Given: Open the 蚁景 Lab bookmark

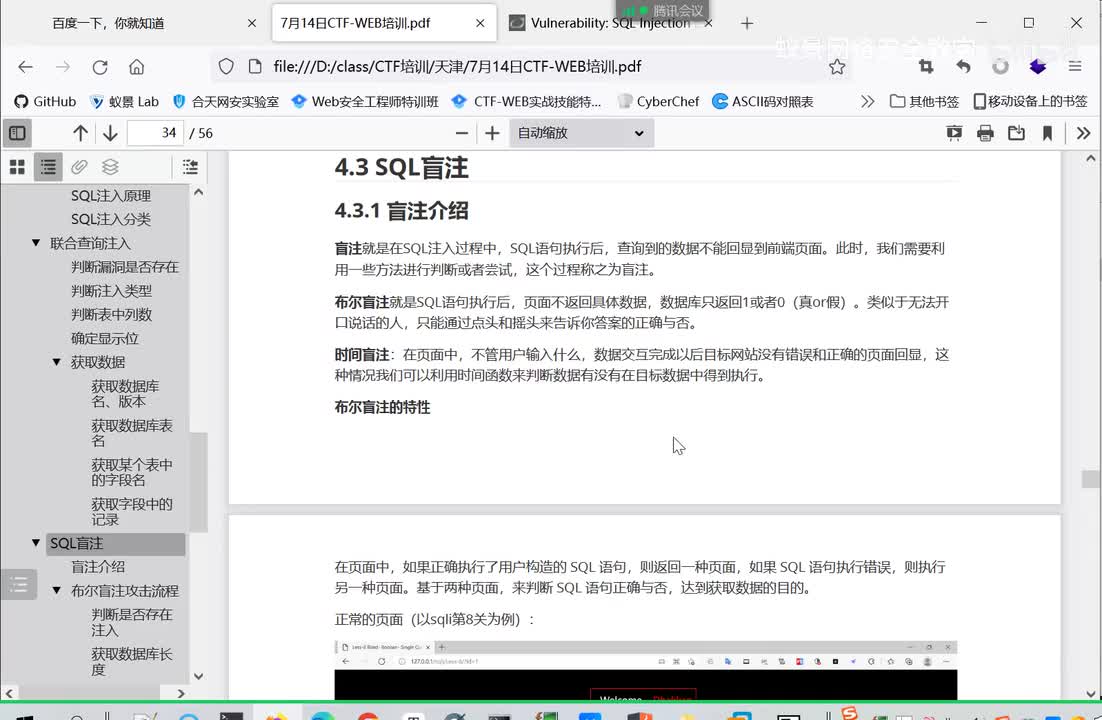Looking at the screenshot, I should coord(124,101).
